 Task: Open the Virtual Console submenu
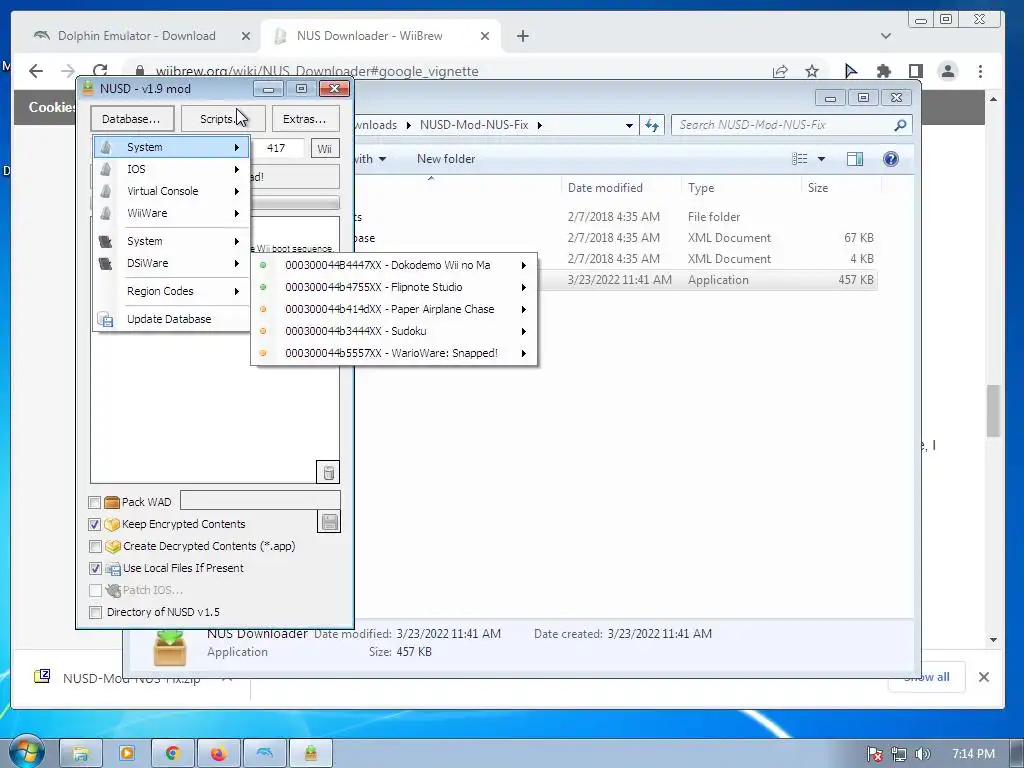point(171,191)
